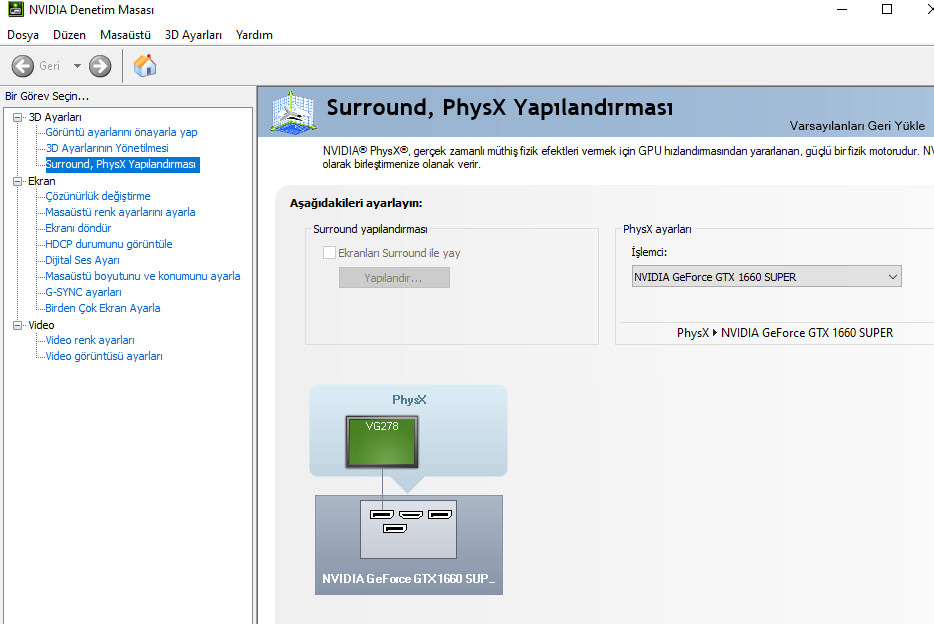Open Ekranı döndür page
The height and width of the screenshot is (624, 934).
[x=78, y=228]
